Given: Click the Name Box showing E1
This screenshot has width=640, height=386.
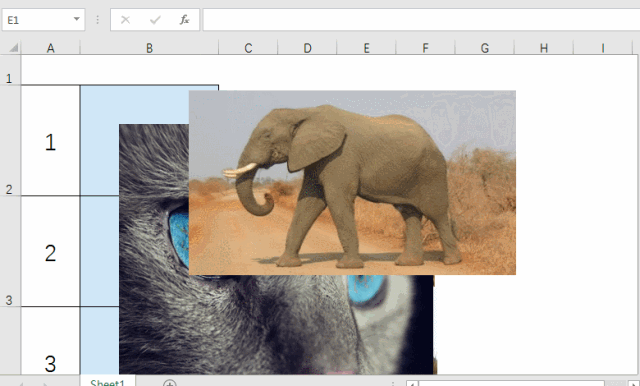Looking at the screenshot, I should 37,20.
